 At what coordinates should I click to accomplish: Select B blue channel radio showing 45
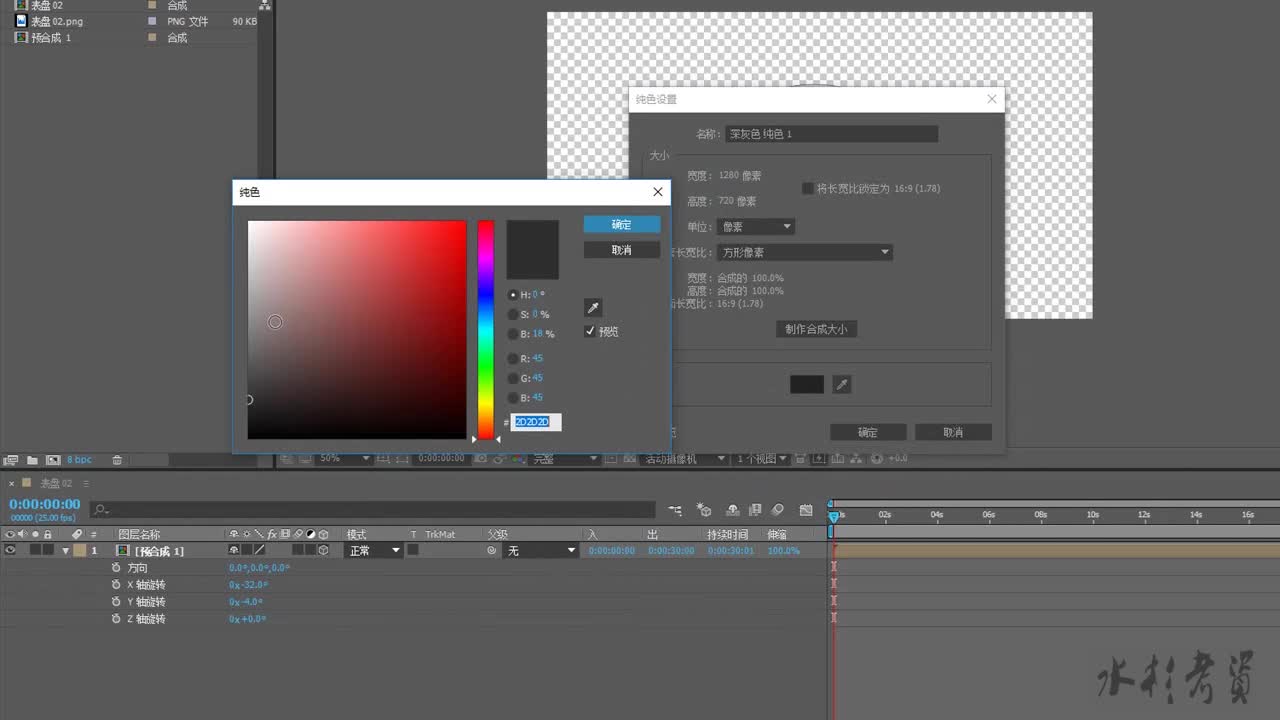point(513,398)
